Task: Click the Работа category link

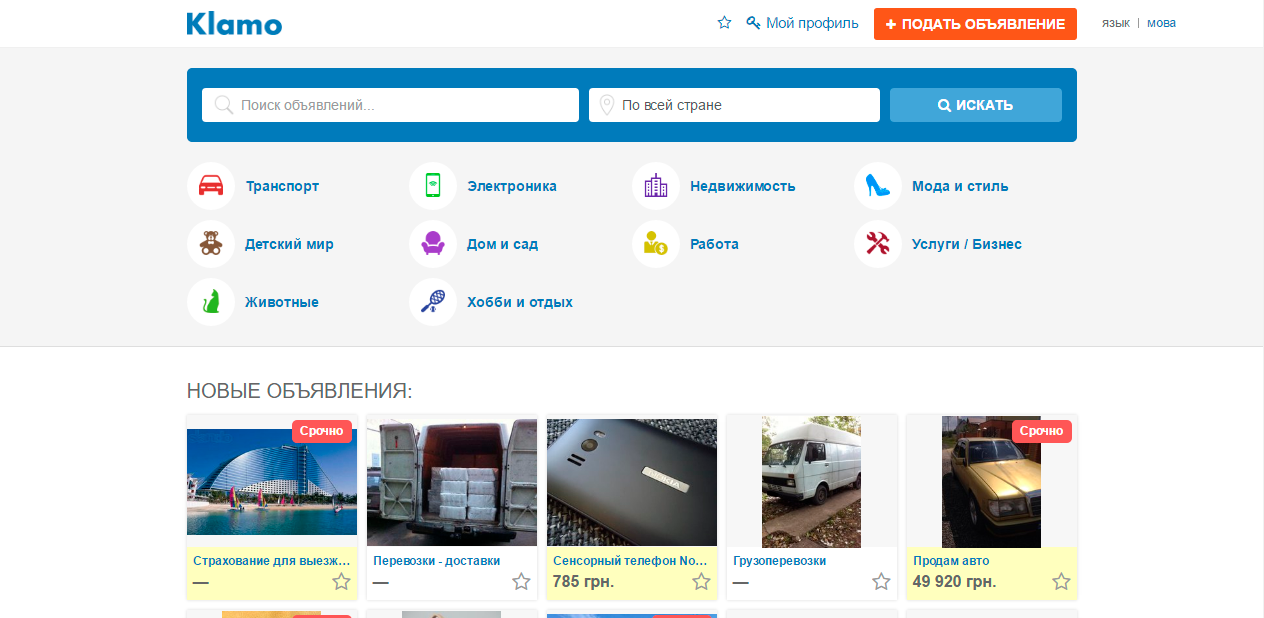Action: tap(714, 244)
